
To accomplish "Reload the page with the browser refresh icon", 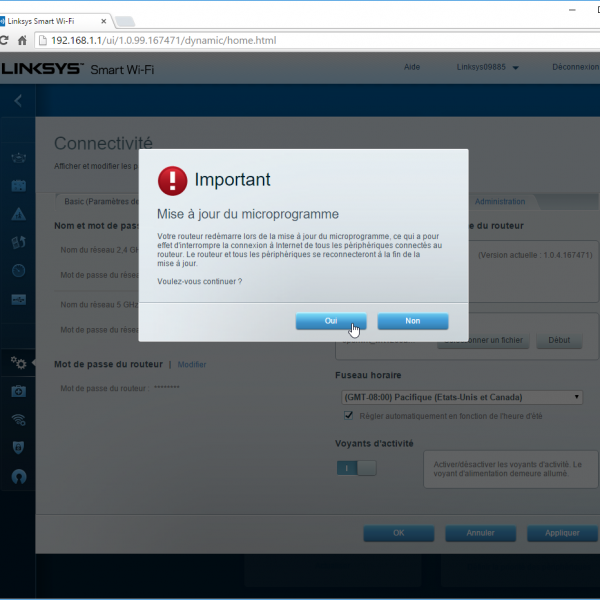I will click(x=5, y=41).
